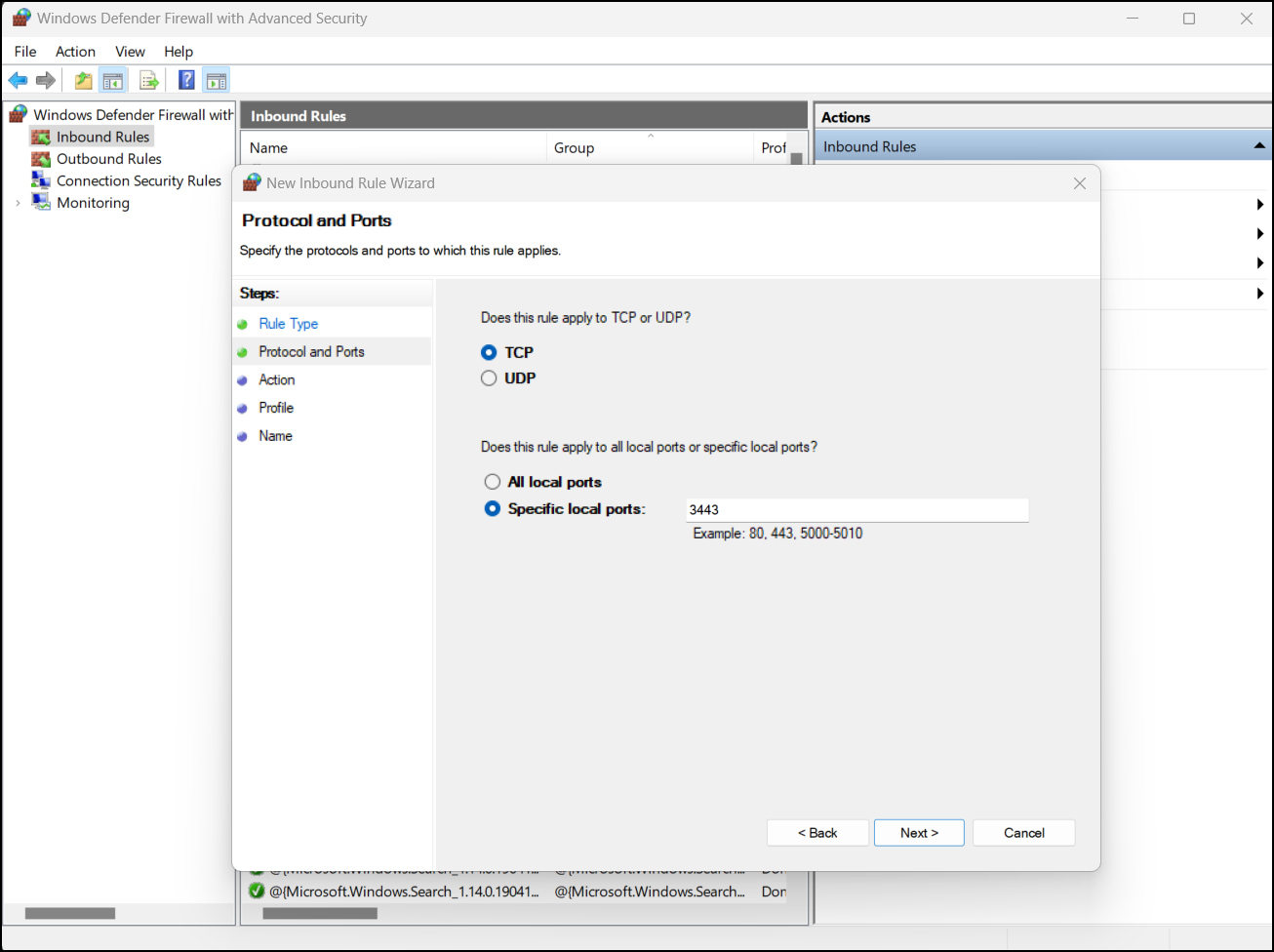This screenshot has height=952, width=1274.
Task: Click the Inbound Rules center pane title bar
Action: [x=524, y=116]
